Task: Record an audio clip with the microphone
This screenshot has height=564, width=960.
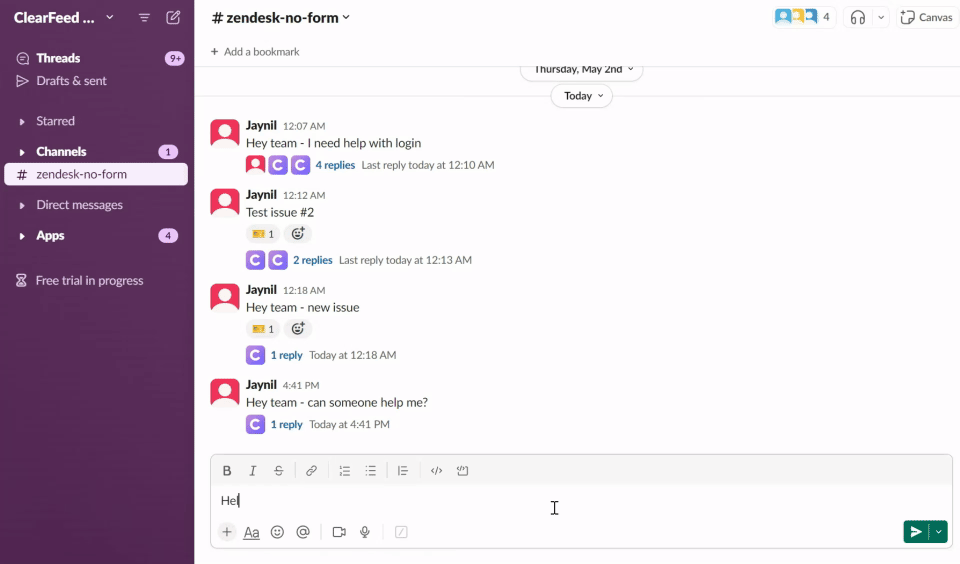Action: tap(365, 532)
